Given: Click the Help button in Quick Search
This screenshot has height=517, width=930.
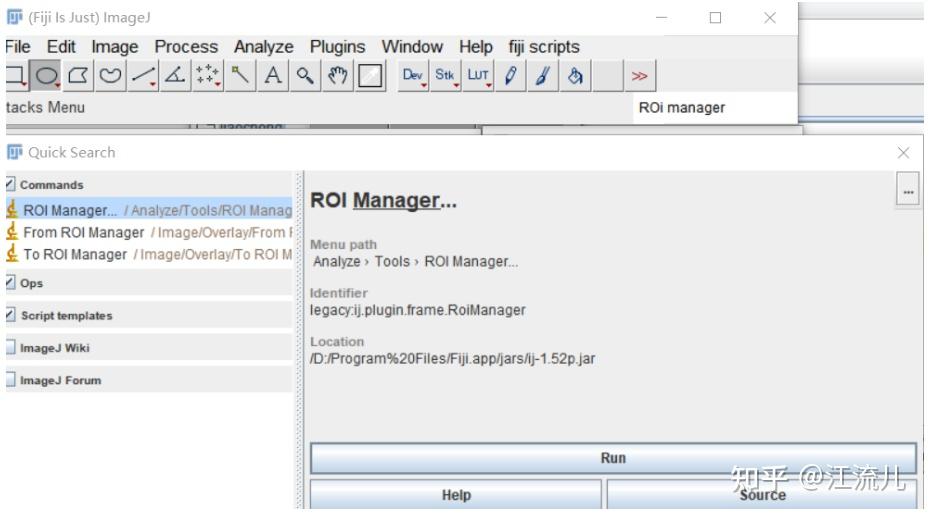Looking at the screenshot, I should coord(456,494).
